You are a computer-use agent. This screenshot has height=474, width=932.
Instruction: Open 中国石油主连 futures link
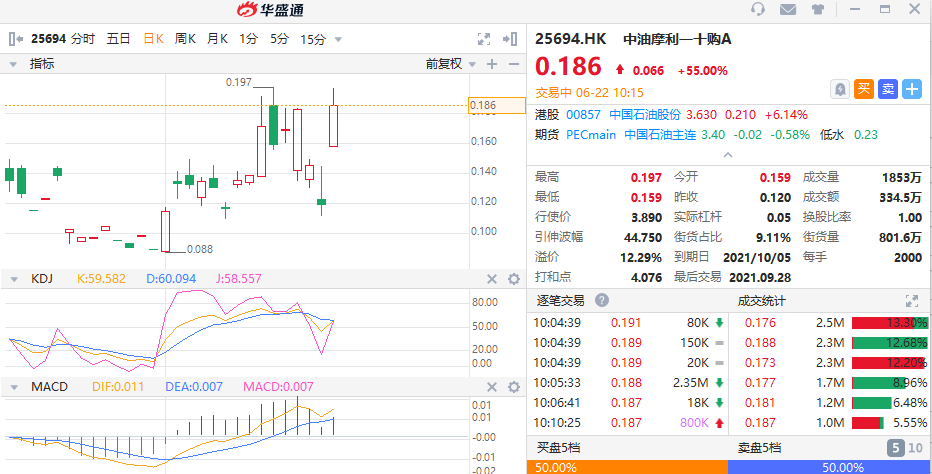[x=660, y=135]
